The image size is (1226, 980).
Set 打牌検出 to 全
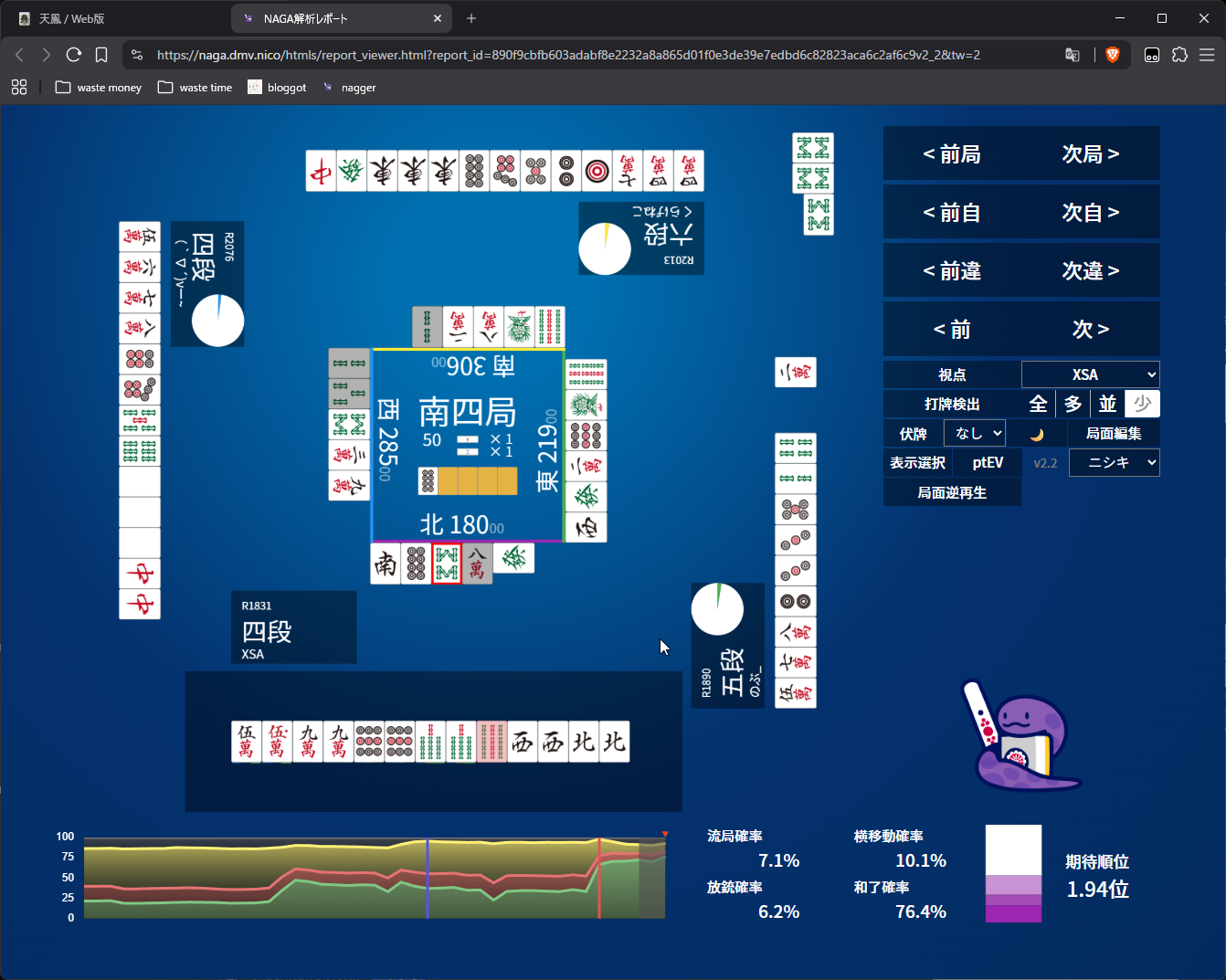(1039, 404)
